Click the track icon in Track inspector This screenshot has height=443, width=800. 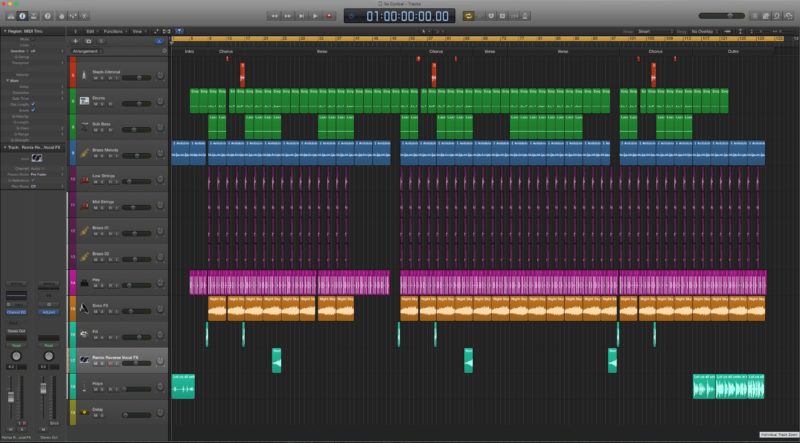[37, 158]
